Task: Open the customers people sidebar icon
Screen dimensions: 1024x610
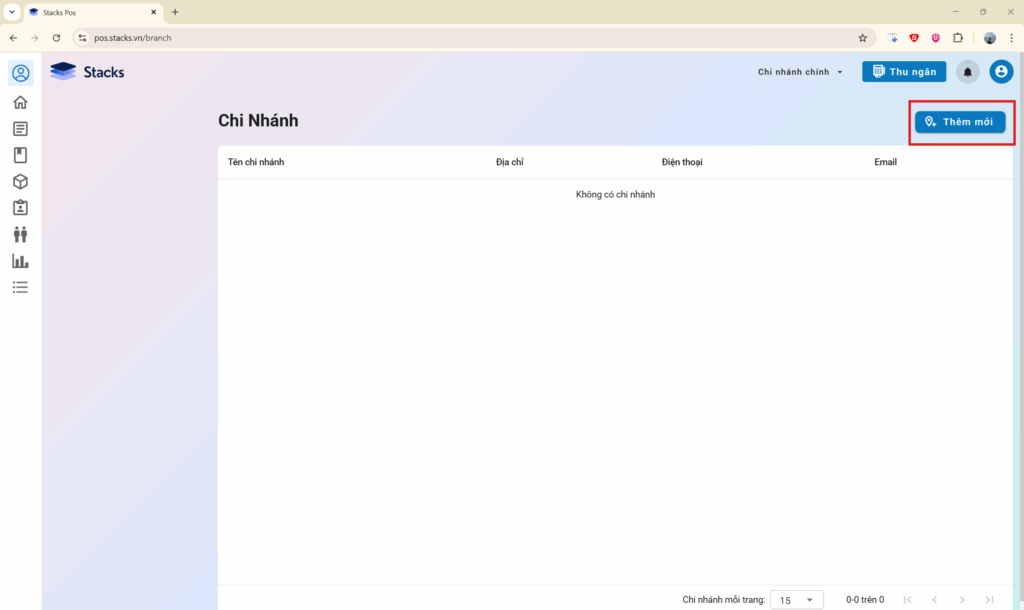Action: (x=20, y=234)
